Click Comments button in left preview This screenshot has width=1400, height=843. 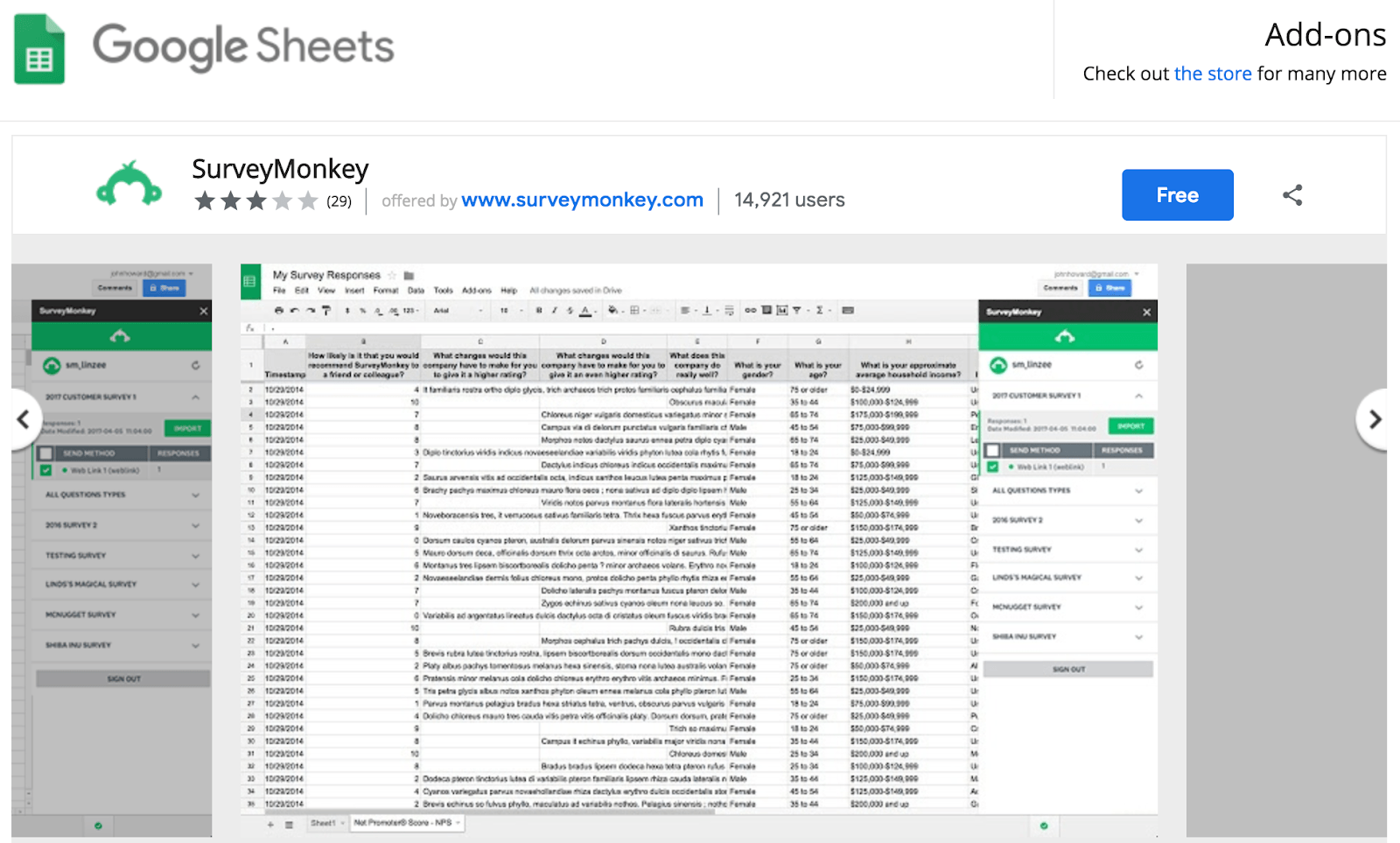pyautogui.click(x=115, y=287)
